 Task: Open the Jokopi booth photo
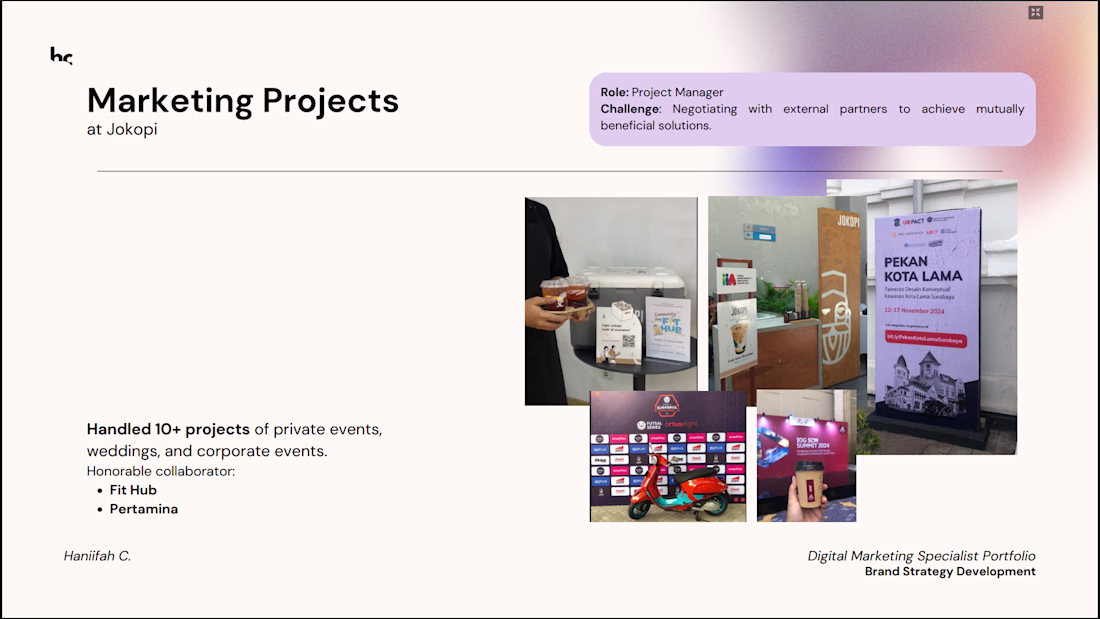coord(787,293)
